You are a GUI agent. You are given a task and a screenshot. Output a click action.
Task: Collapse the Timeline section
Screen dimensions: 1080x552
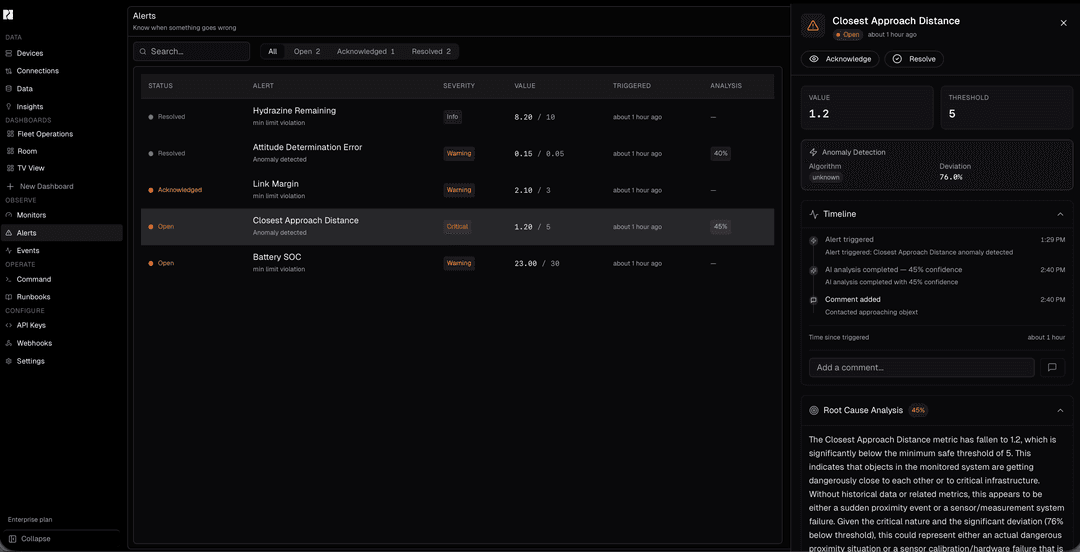(1060, 214)
